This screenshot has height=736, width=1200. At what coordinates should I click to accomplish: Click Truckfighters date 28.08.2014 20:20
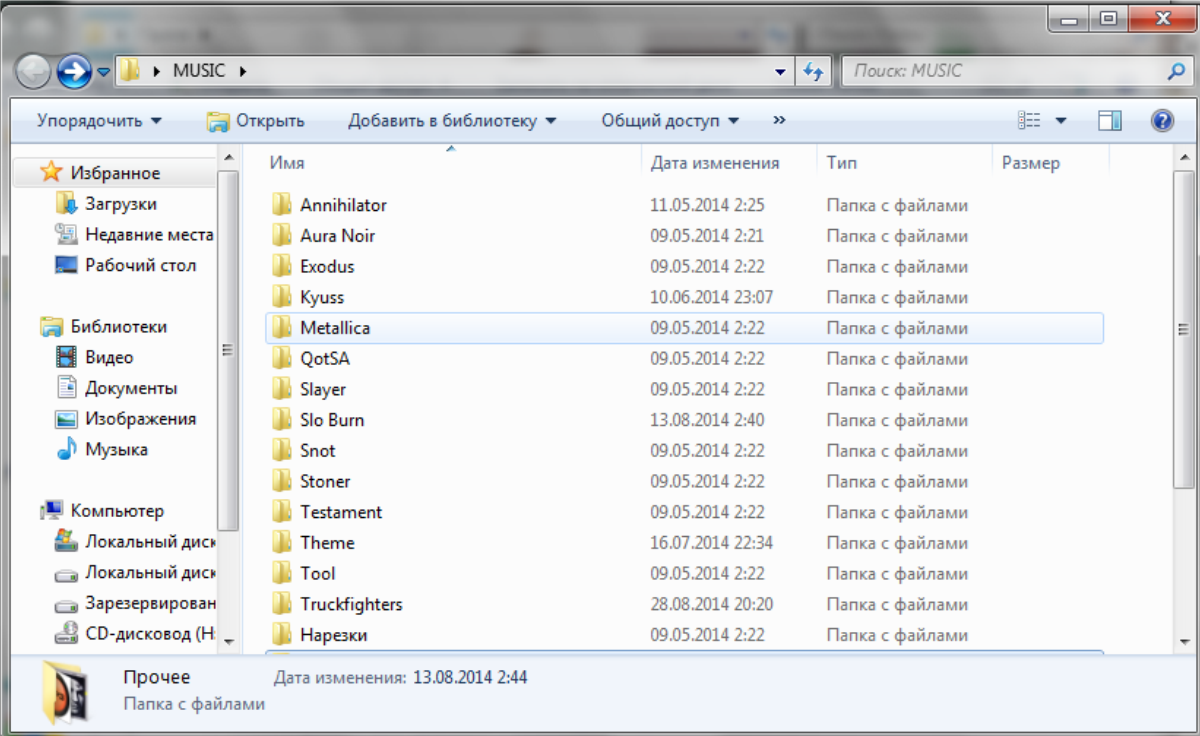tap(711, 605)
